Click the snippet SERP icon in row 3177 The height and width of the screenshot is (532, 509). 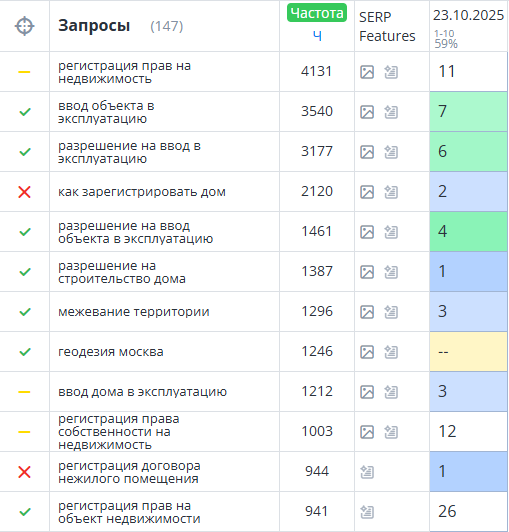tap(391, 152)
